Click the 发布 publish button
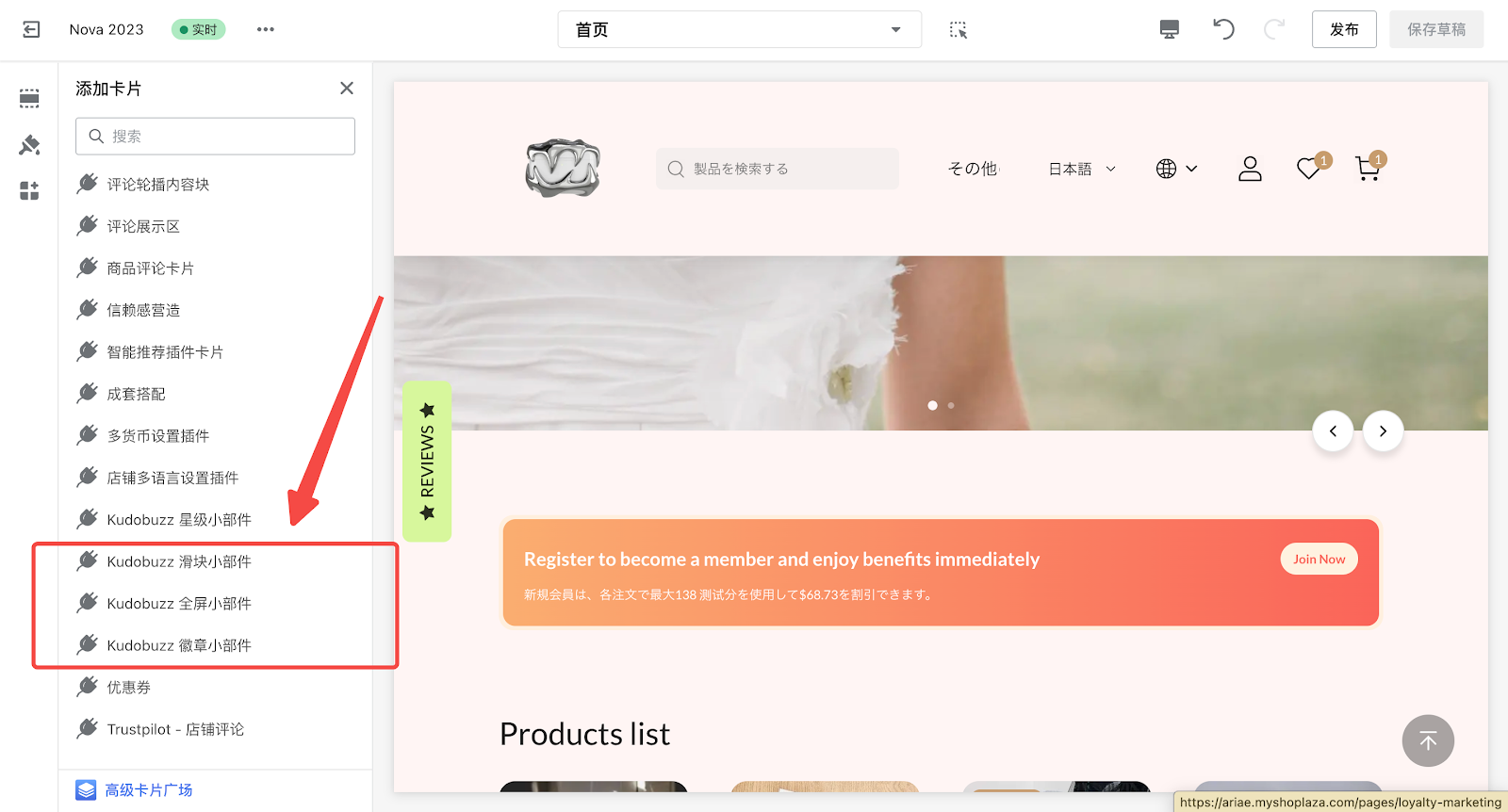The image size is (1508, 812). pyautogui.click(x=1344, y=29)
